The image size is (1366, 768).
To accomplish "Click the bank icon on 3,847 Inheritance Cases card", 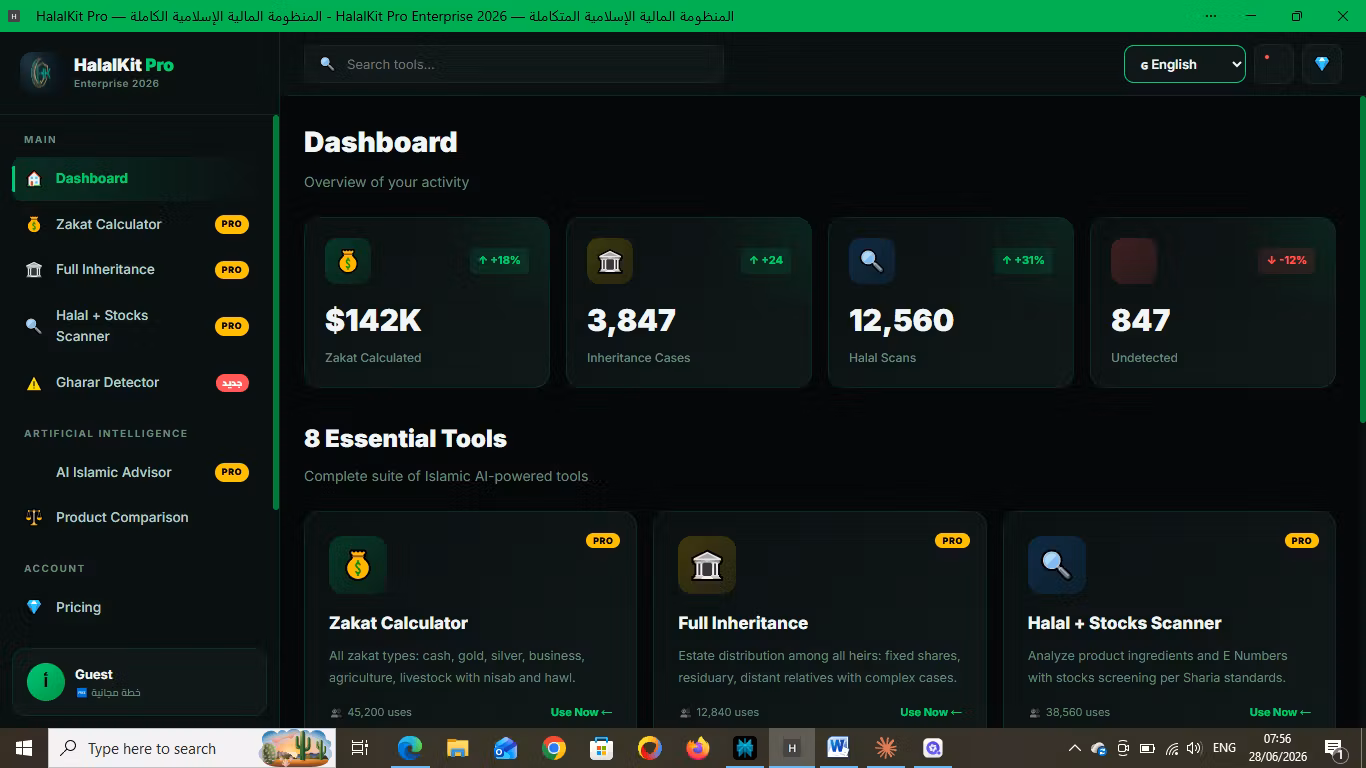I will (x=610, y=261).
